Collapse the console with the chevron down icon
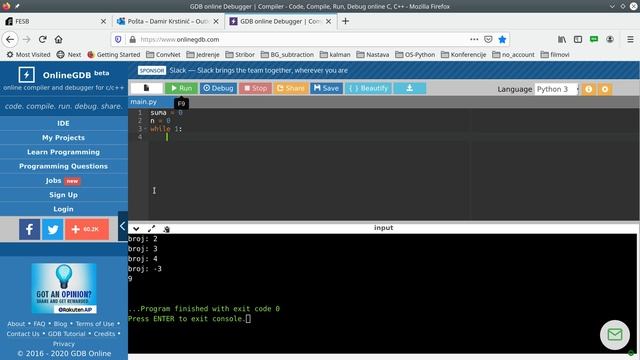The image size is (640, 360). coord(136,229)
